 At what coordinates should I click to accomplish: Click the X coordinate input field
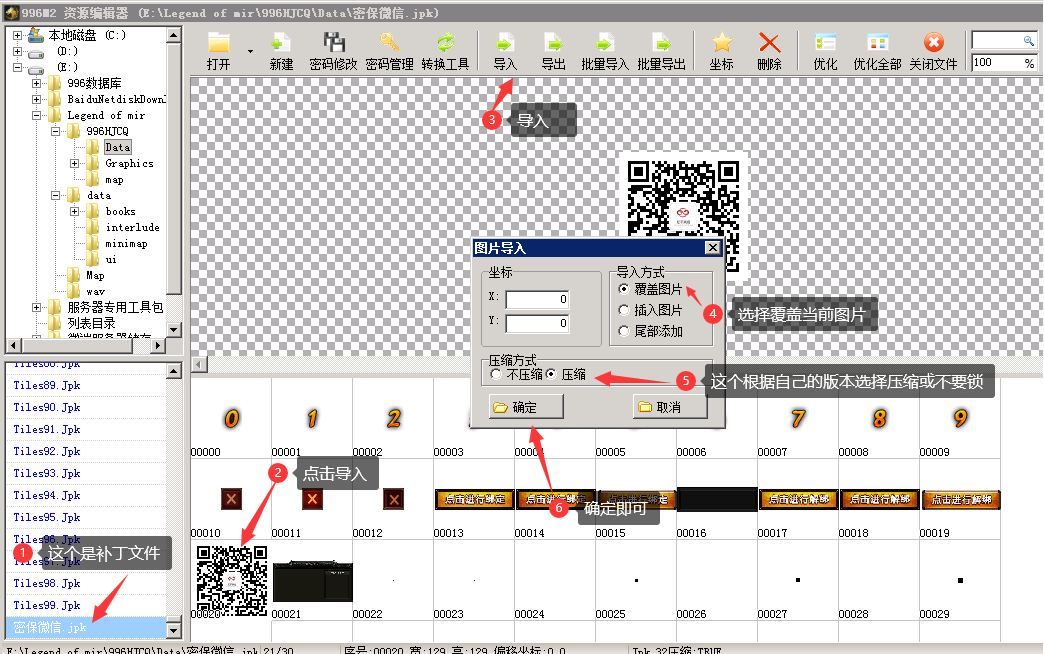537,299
